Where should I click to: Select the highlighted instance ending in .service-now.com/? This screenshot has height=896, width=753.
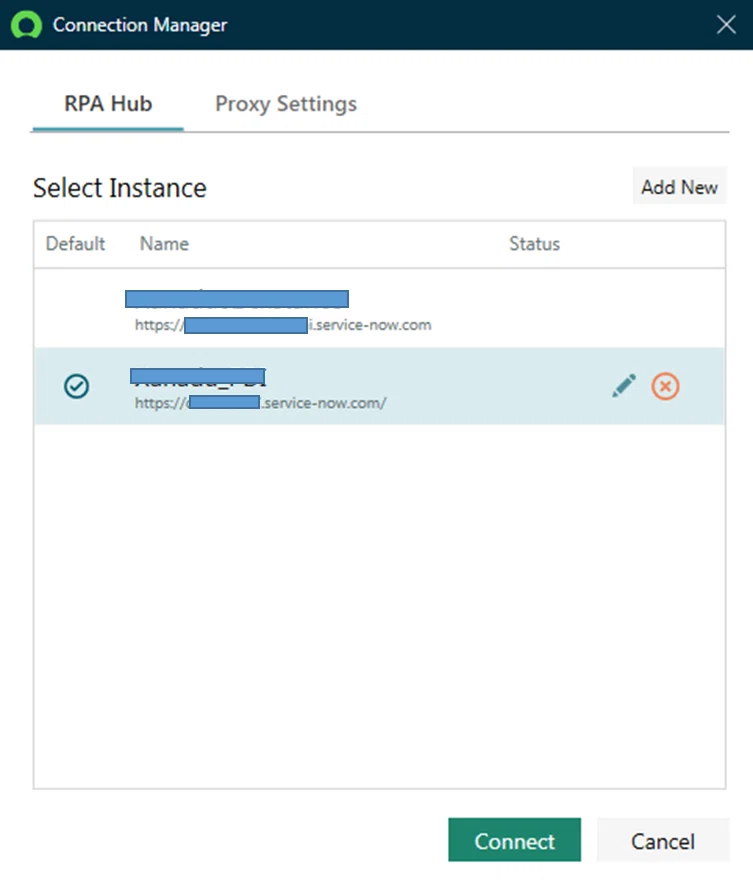379,386
